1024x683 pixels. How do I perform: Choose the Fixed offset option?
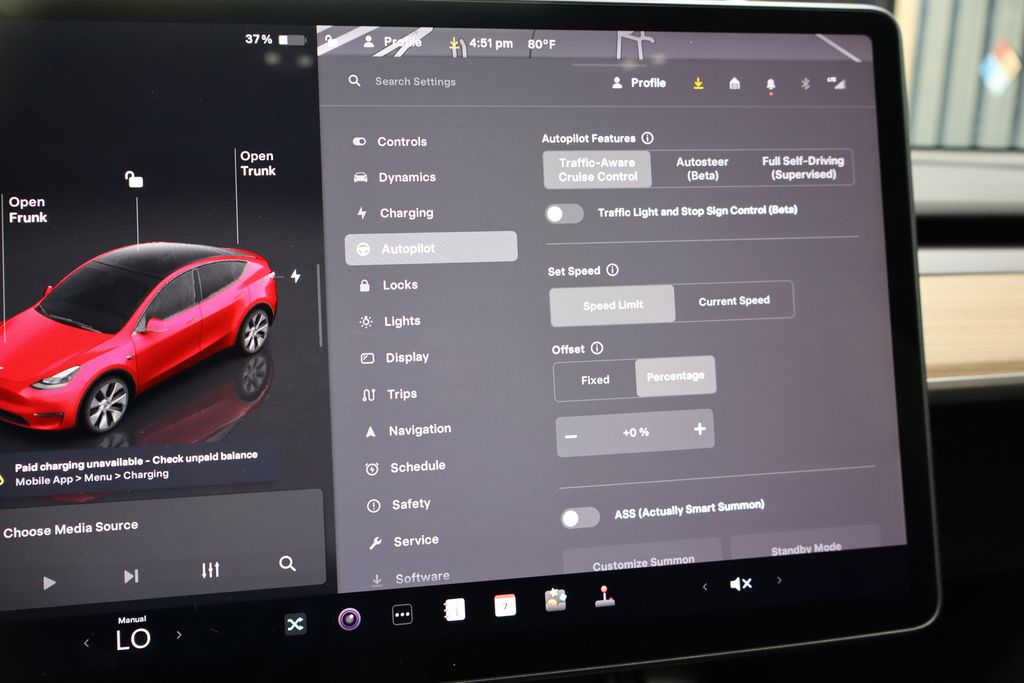595,380
